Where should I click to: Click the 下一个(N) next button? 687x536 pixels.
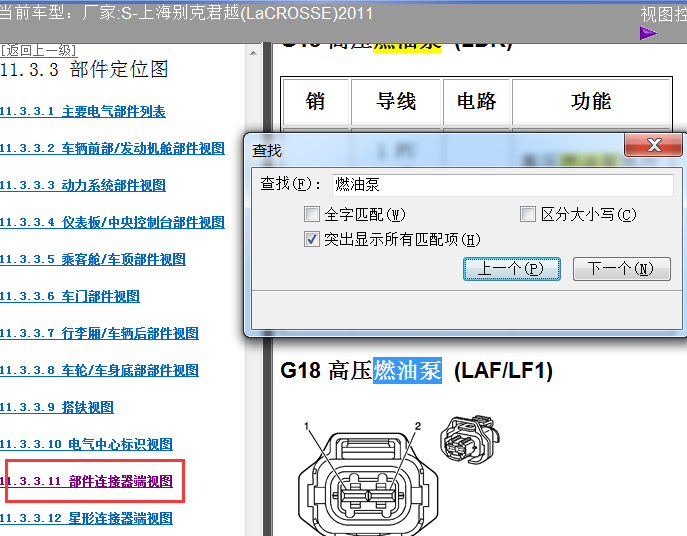pos(622,269)
